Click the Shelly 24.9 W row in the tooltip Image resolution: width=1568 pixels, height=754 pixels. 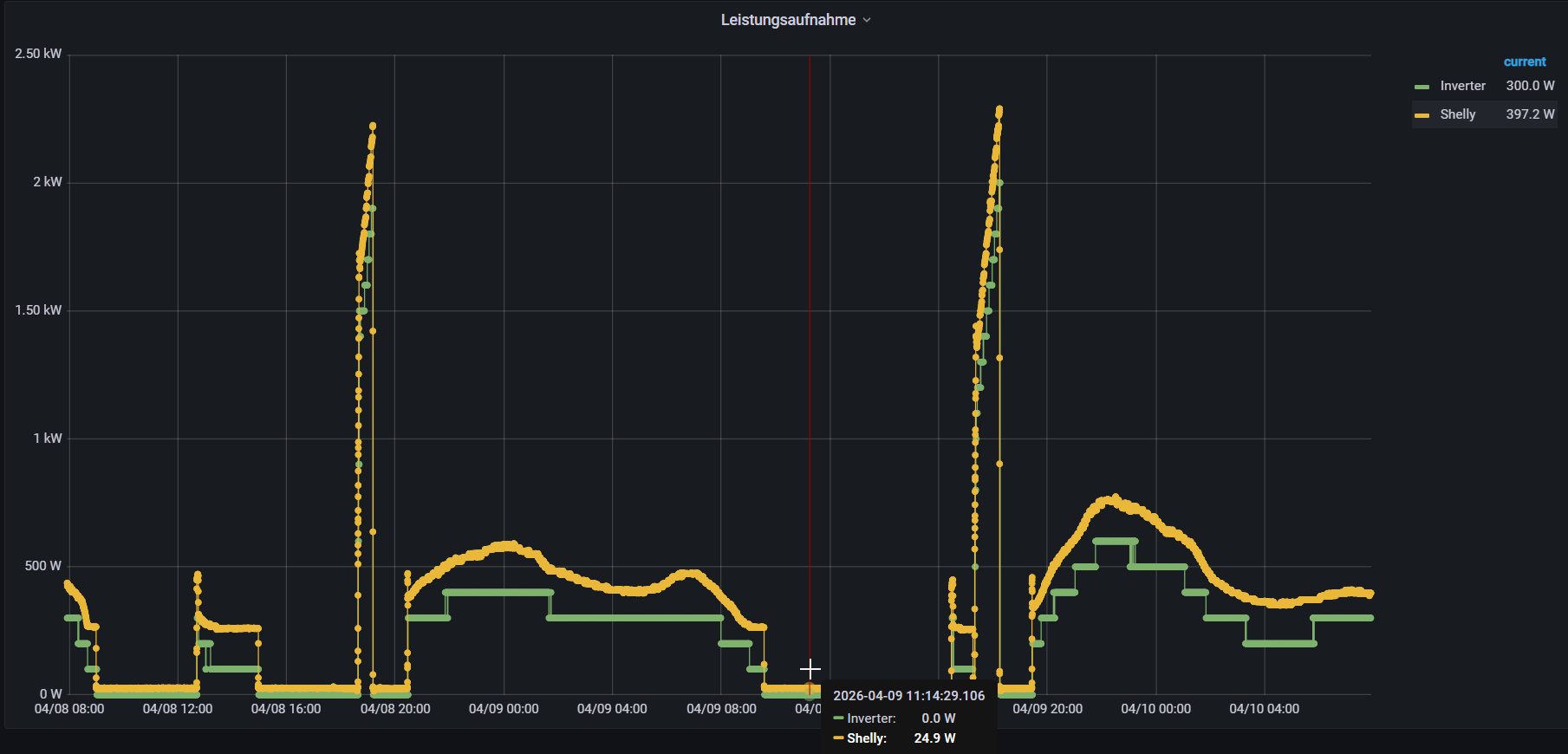pyautogui.click(x=895, y=738)
